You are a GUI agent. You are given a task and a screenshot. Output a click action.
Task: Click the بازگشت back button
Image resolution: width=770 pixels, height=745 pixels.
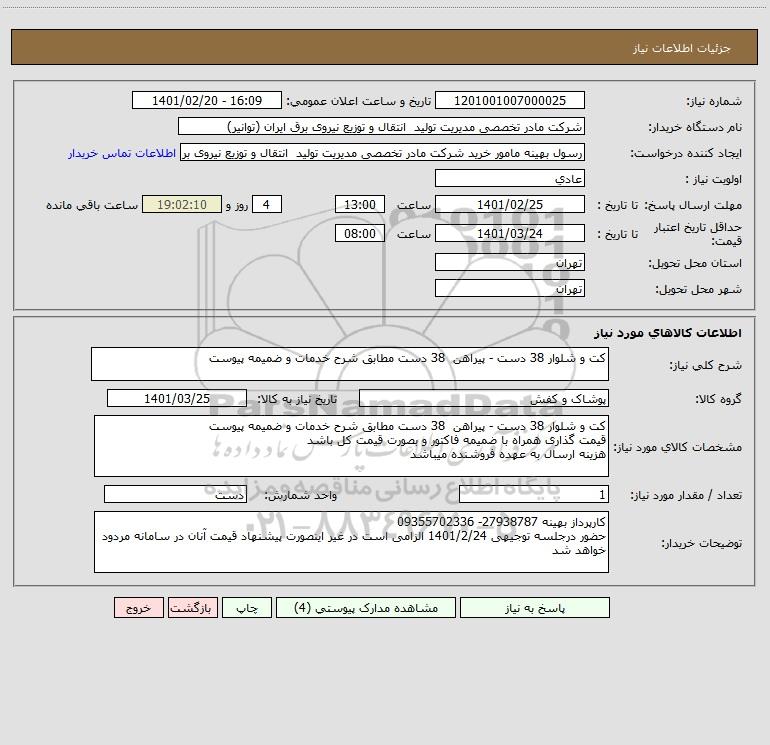192,607
